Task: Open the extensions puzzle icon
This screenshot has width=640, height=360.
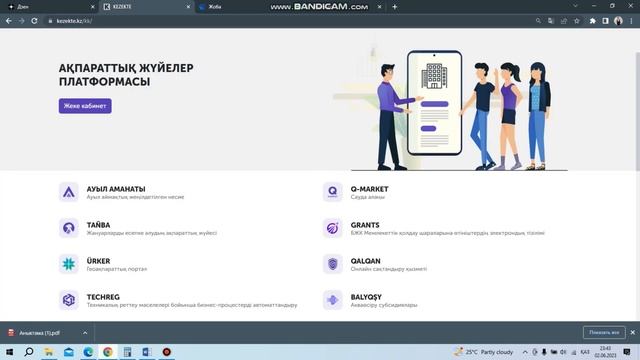Action: (x=592, y=21)
